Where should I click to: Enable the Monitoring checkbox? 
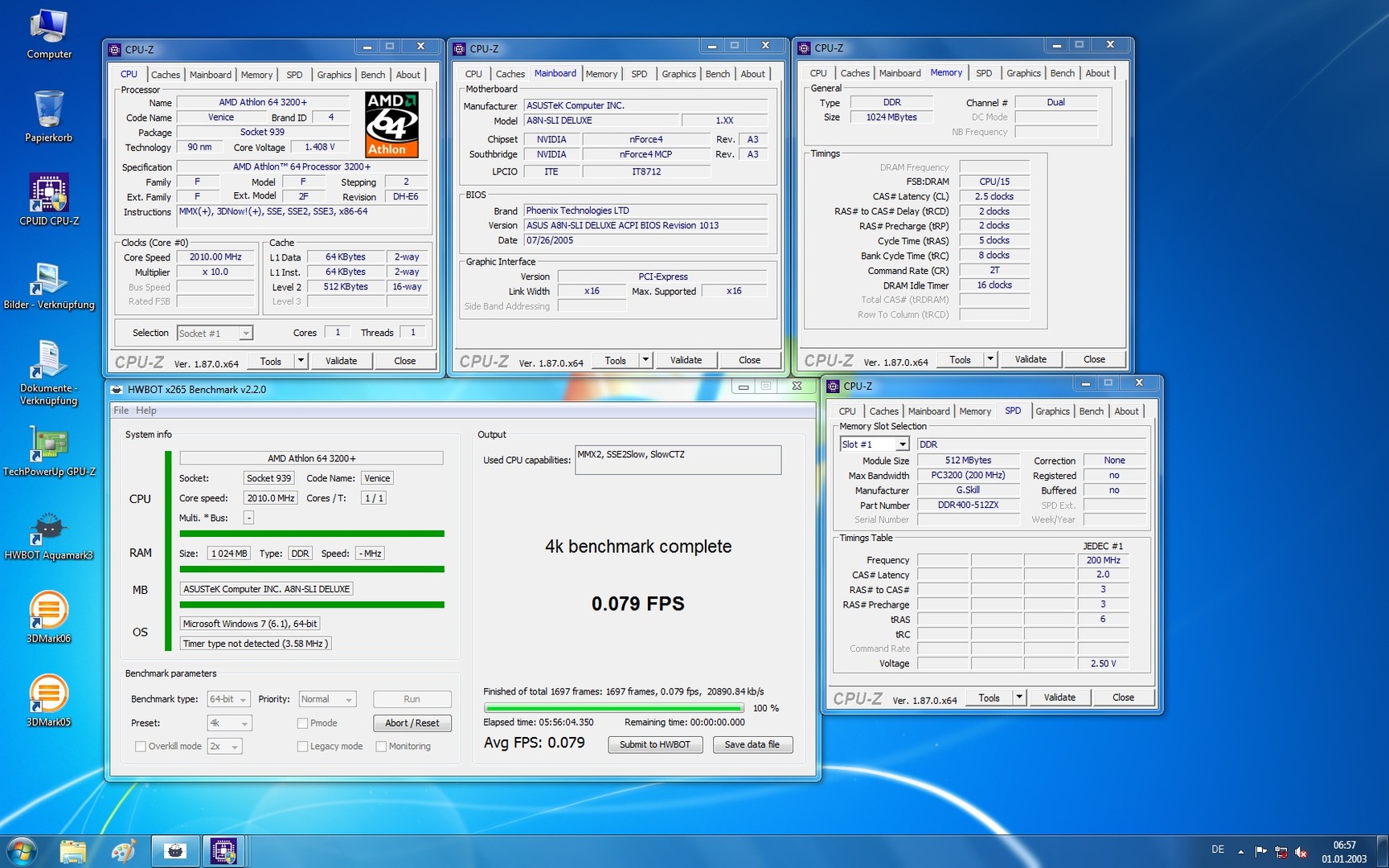point(381,747)
